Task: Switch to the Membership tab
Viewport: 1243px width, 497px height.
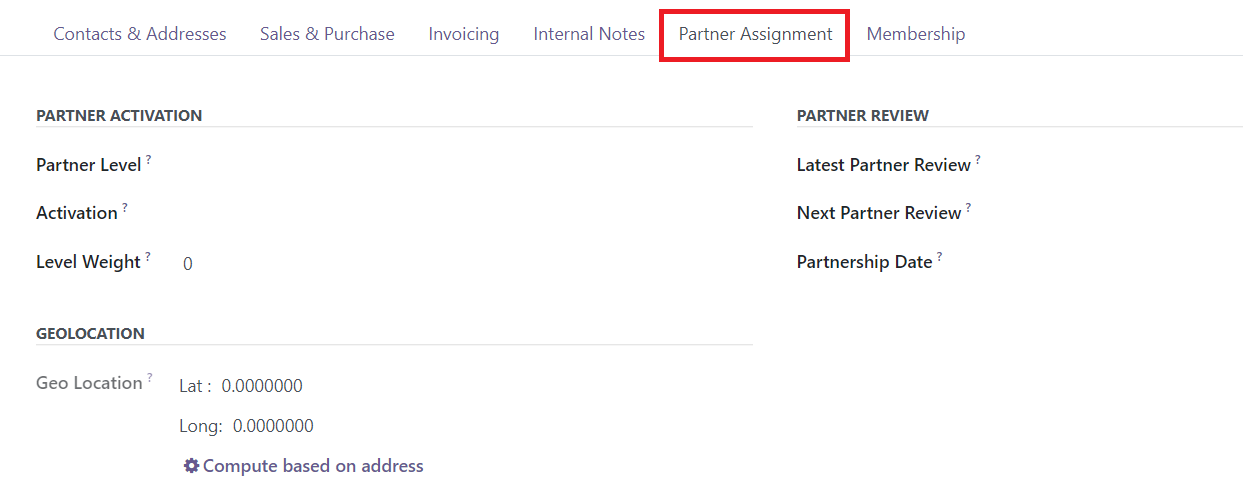Action: click(916, 34)
